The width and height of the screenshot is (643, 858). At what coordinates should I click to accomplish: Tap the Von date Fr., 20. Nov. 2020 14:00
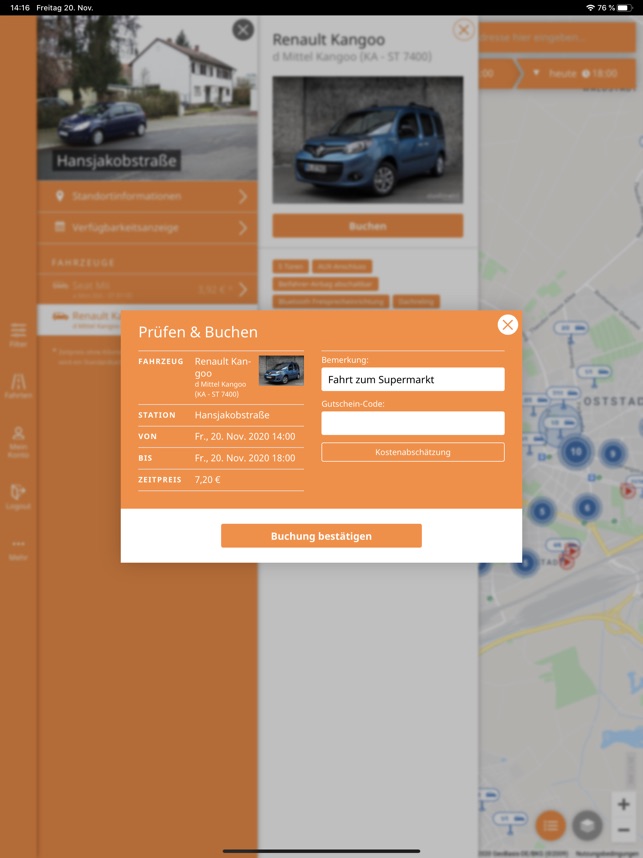tap(245, 437)
